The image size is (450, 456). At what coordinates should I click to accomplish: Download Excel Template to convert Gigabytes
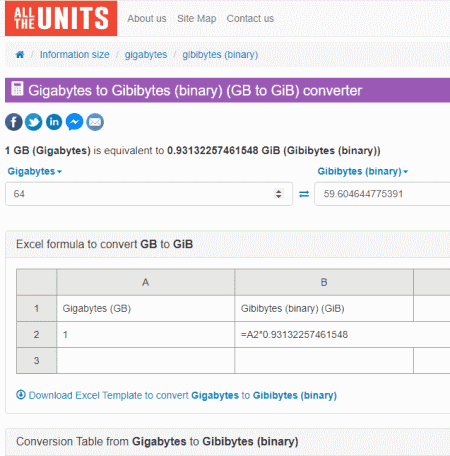183,395
